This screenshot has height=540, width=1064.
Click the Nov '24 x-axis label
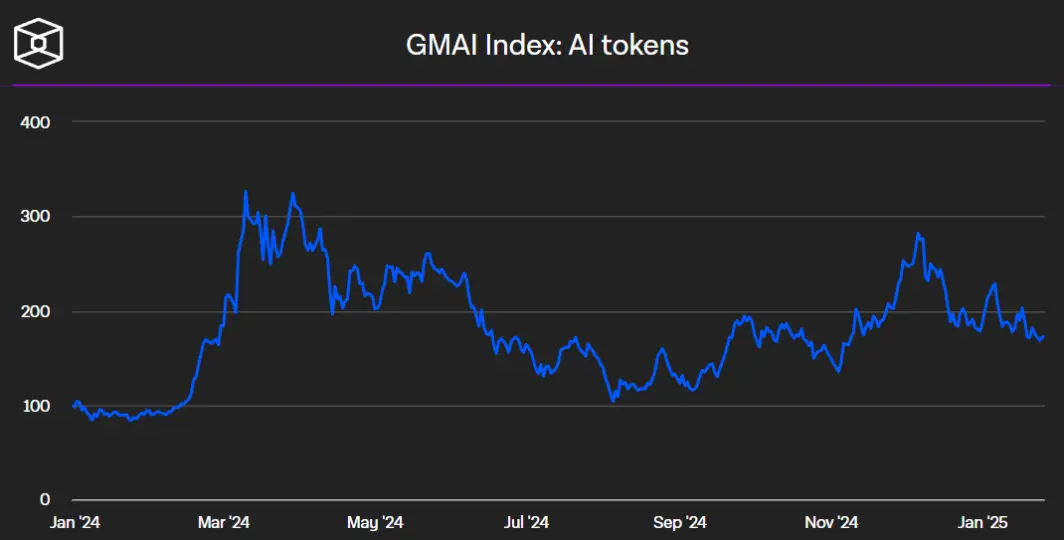831,522
